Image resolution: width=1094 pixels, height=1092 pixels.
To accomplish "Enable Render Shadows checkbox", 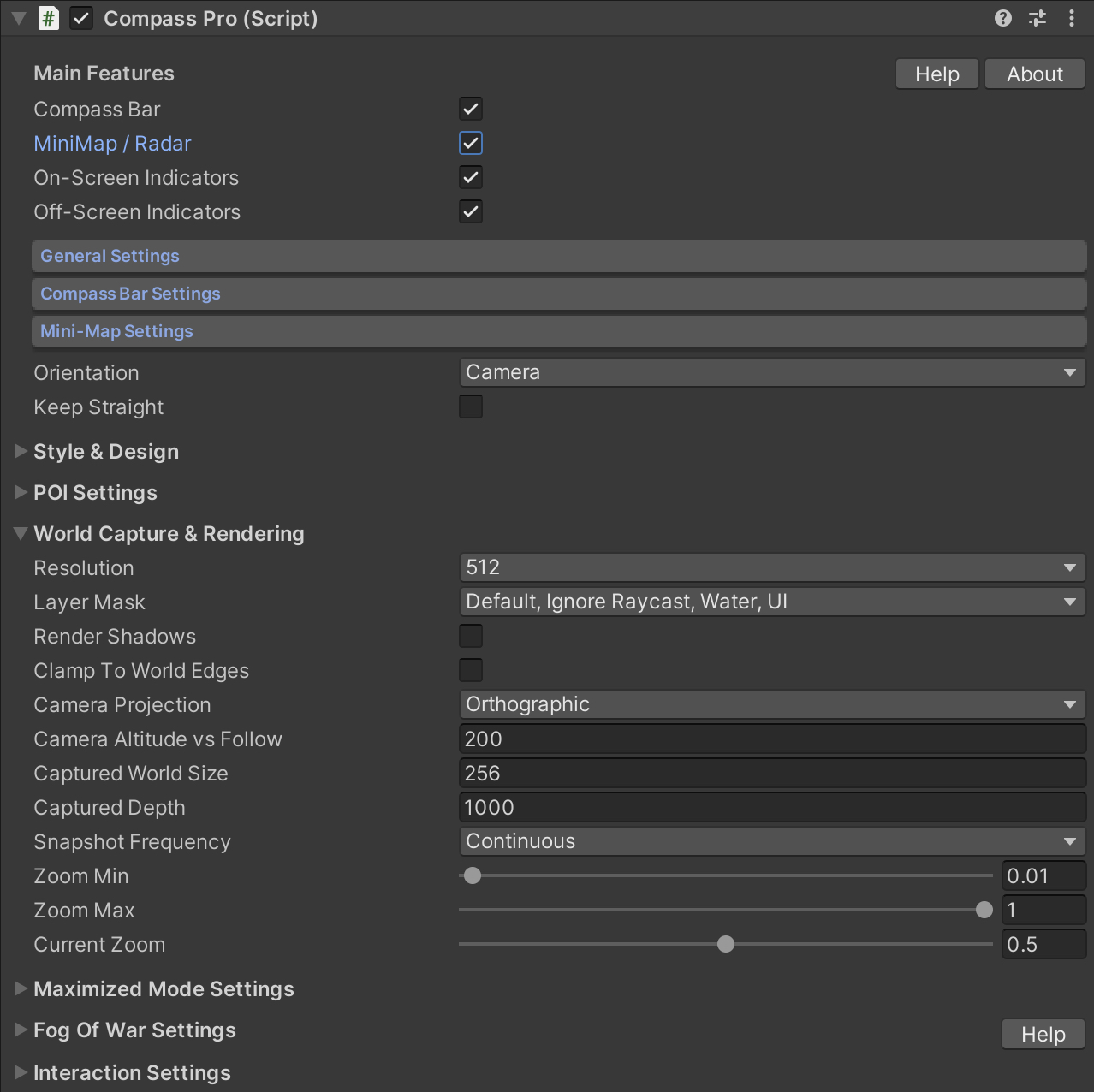I will coord(471,636).
